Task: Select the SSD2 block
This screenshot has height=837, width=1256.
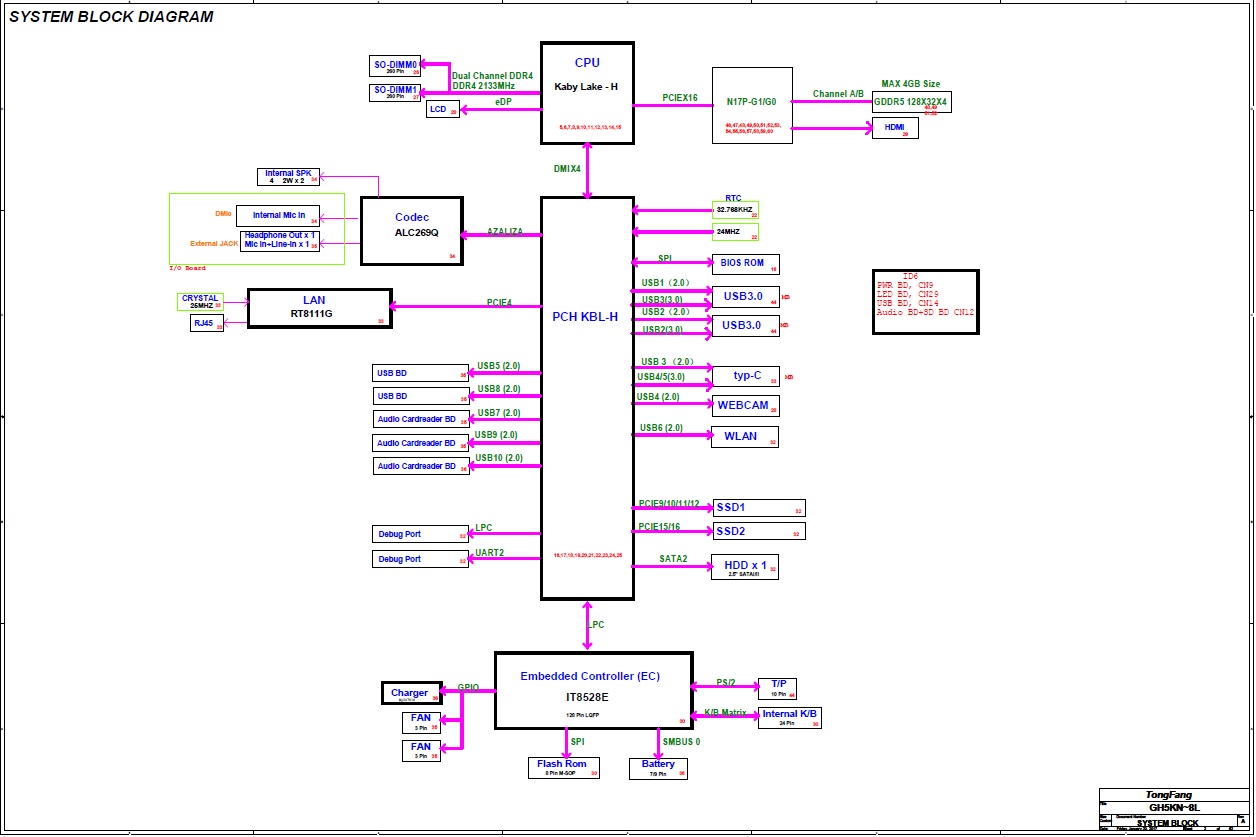Action: [758, 531]
